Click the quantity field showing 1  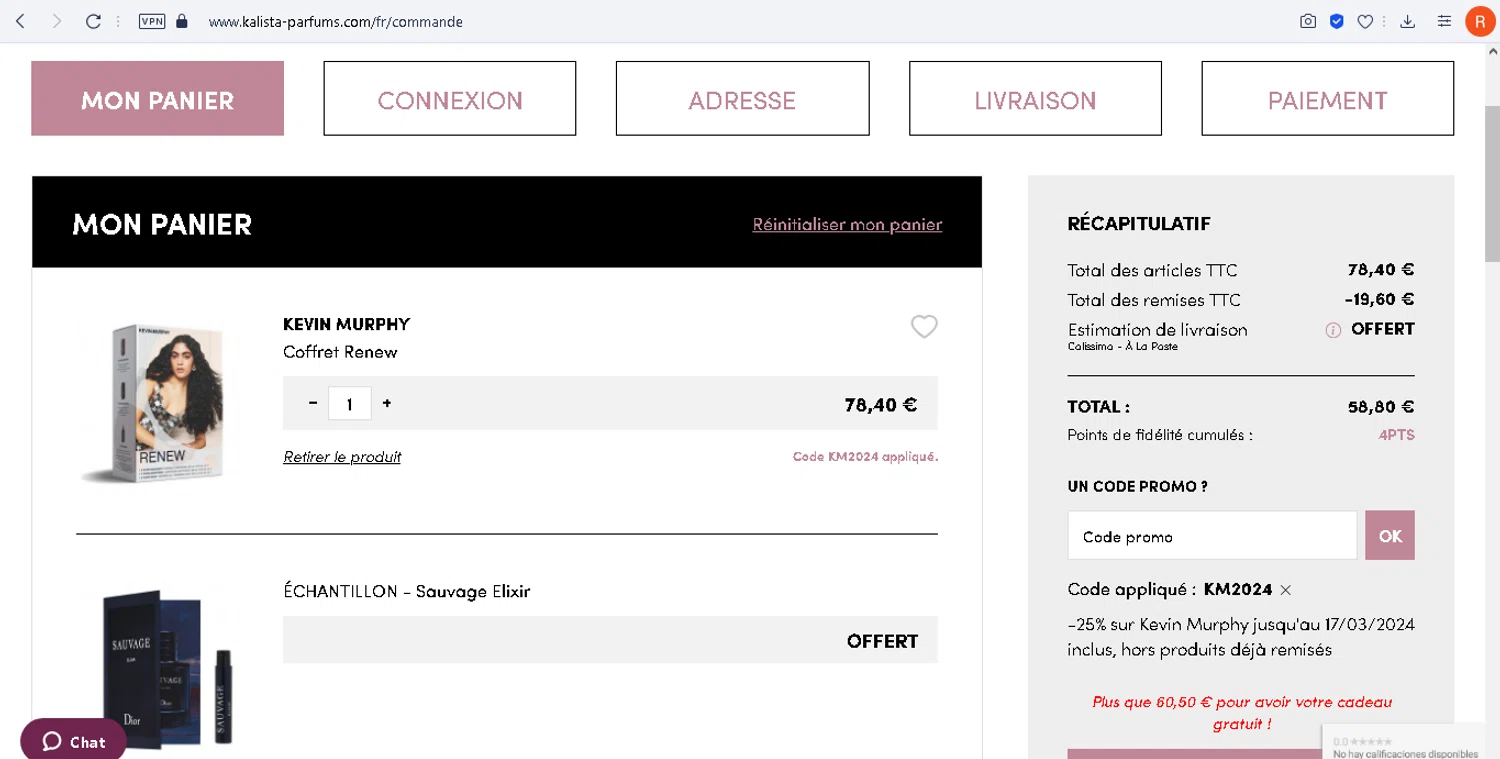pyautogui.click(x=350, y=404)
